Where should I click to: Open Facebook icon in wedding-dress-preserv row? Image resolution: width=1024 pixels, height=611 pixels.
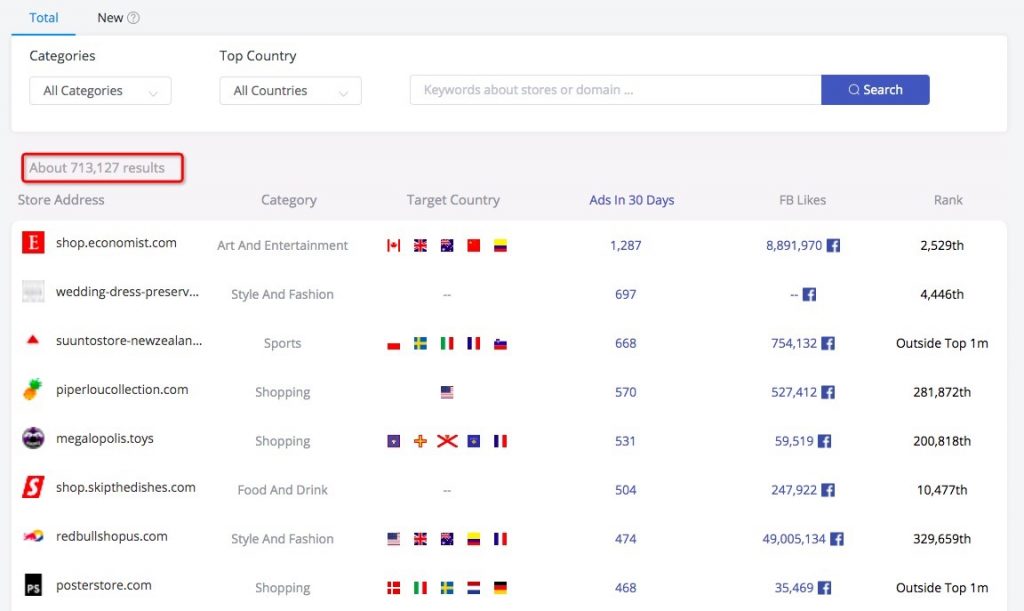pos(809,294)
